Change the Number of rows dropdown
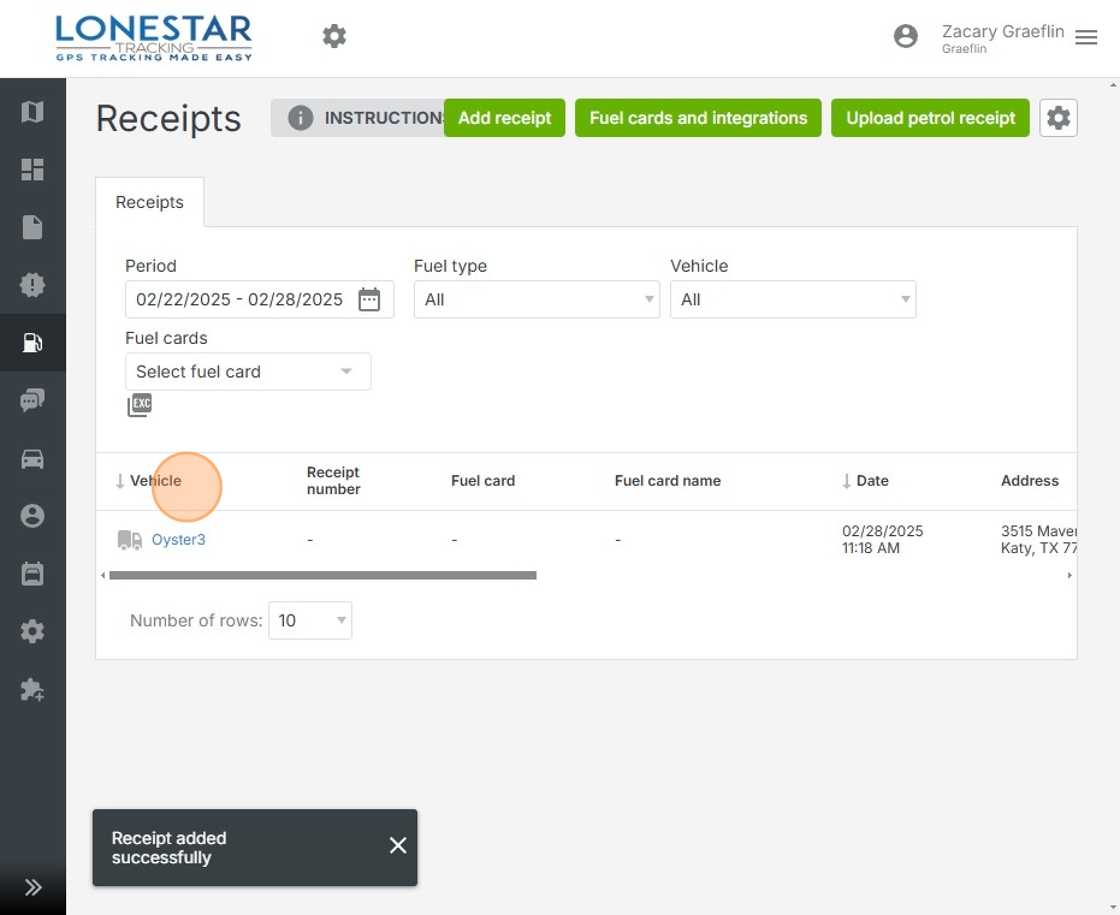The height and width of the screenshot is (915, 1120). point(310,620)
